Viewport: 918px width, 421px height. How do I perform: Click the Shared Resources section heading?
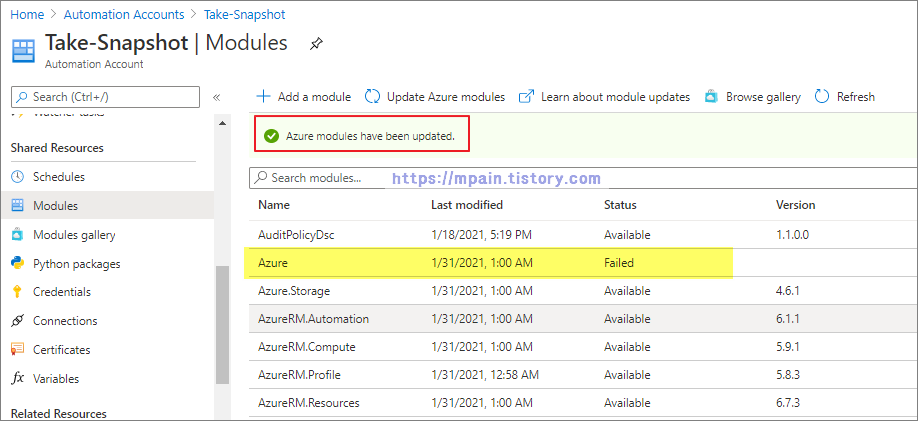[57, 148]
